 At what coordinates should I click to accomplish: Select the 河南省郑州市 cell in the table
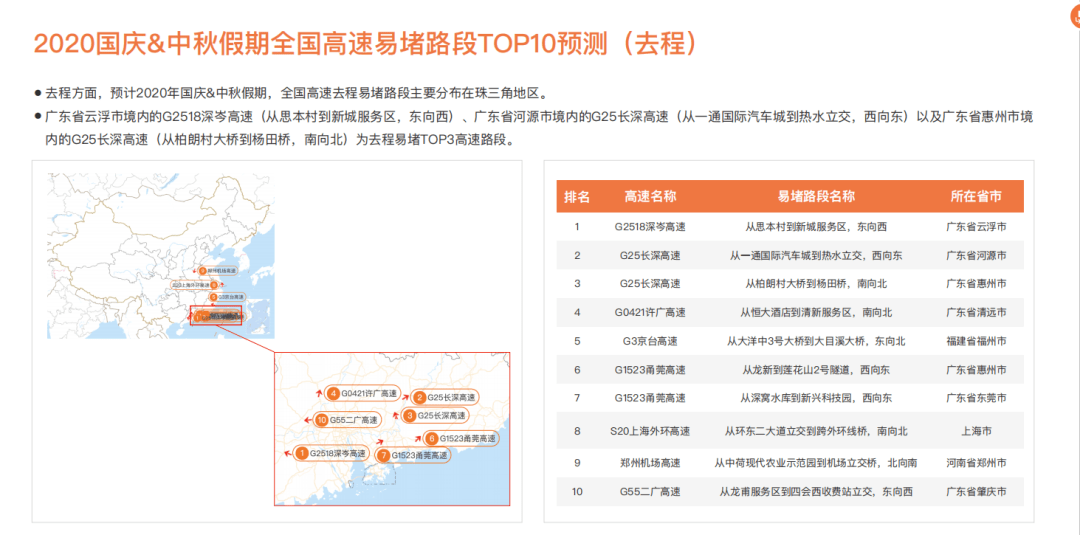(x=976, y=463)
